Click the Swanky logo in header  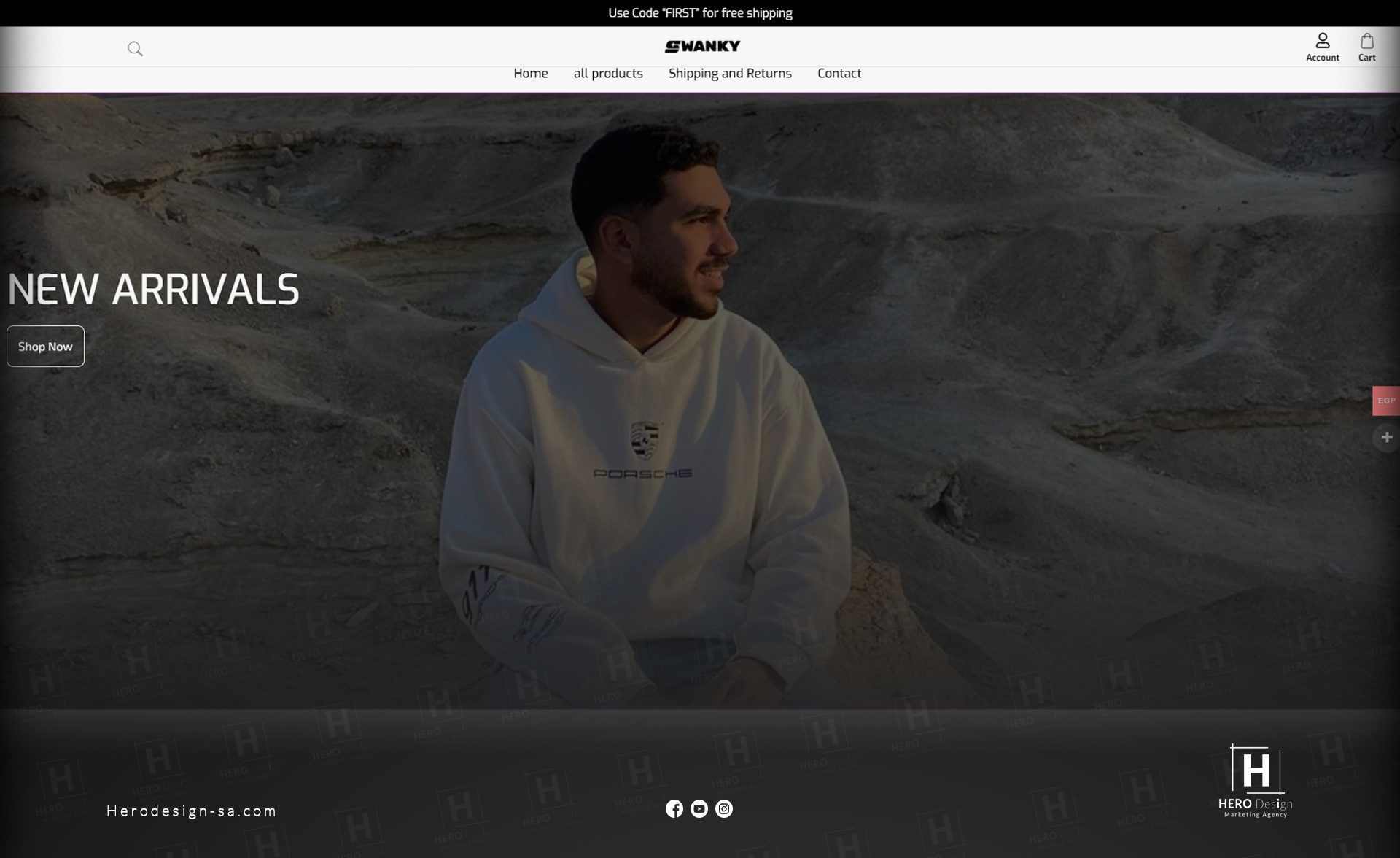coord(702,47)
